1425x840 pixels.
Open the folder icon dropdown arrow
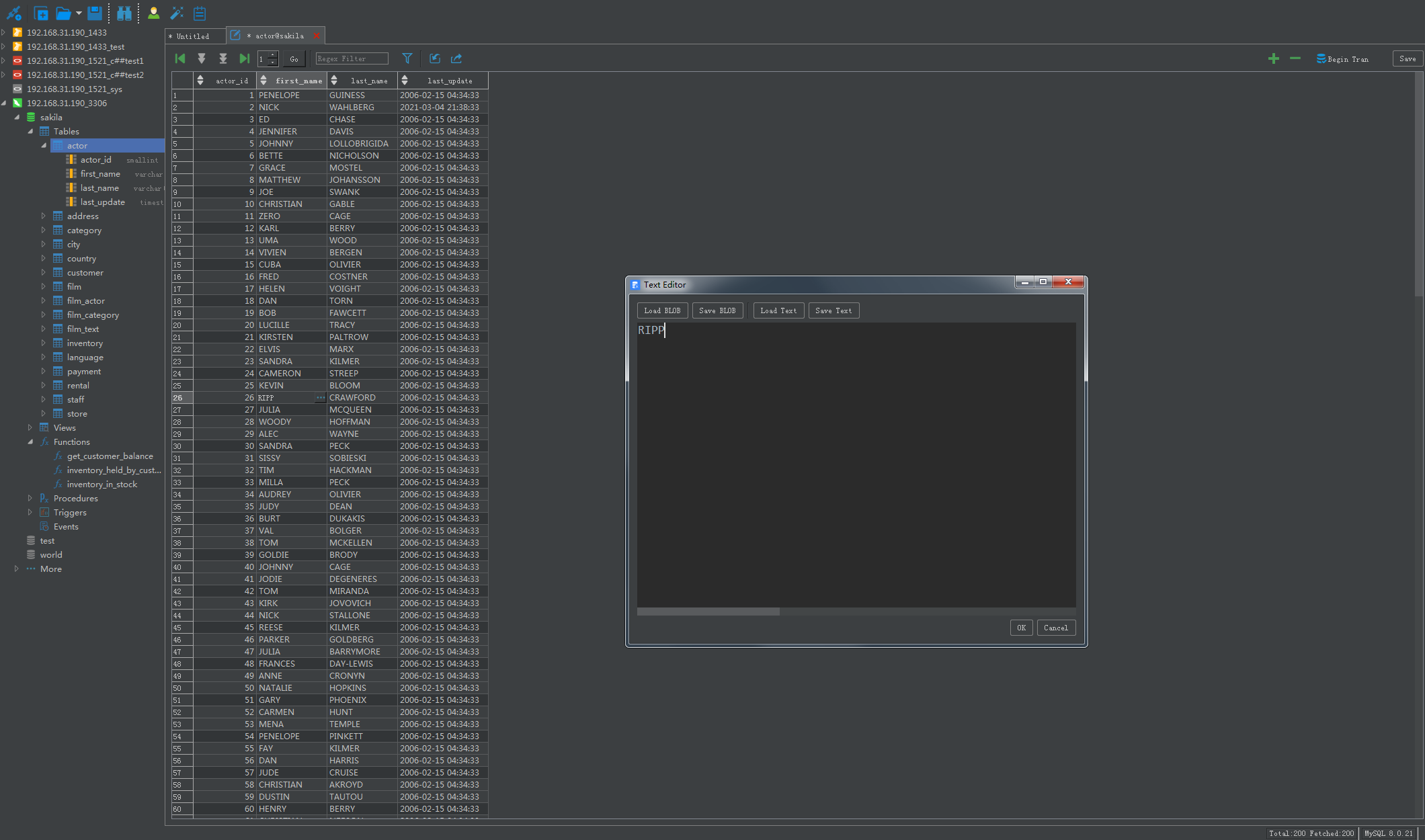(x=79, y=13)
